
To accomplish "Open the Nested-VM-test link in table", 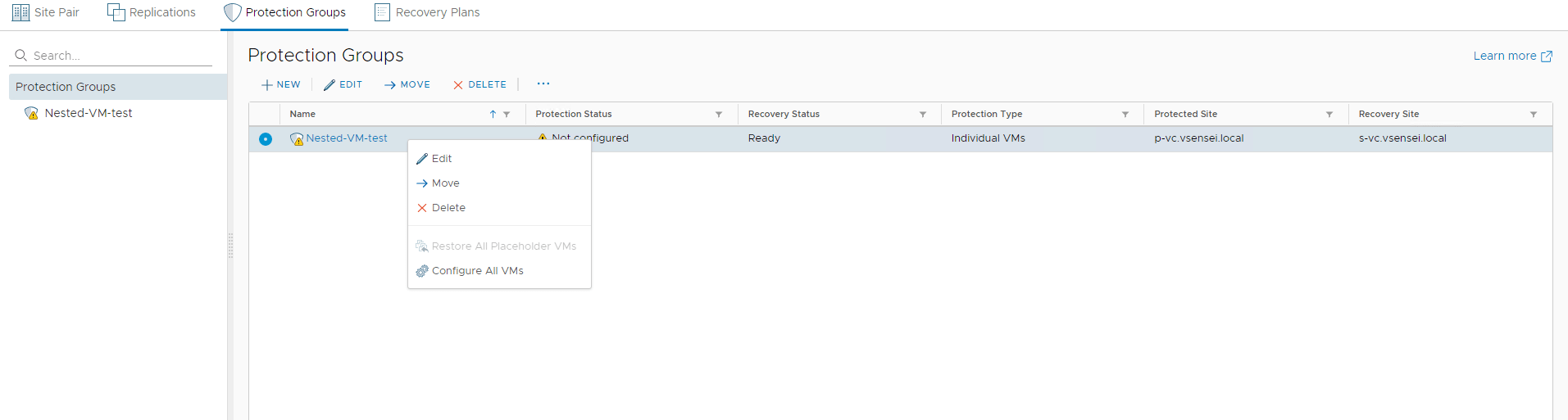I will tap(347, 138).
